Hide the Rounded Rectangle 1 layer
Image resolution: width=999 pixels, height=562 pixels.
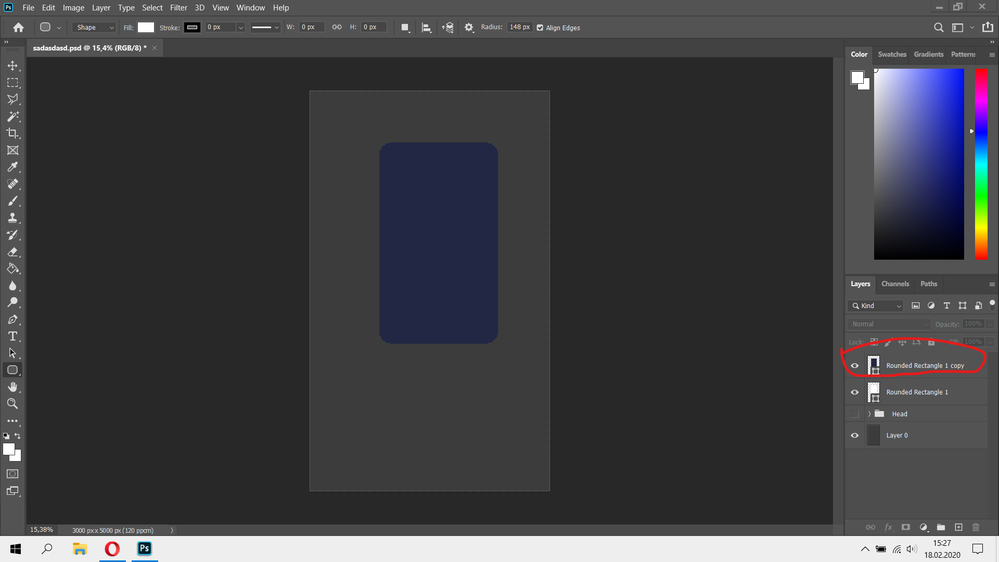[855, 393]
